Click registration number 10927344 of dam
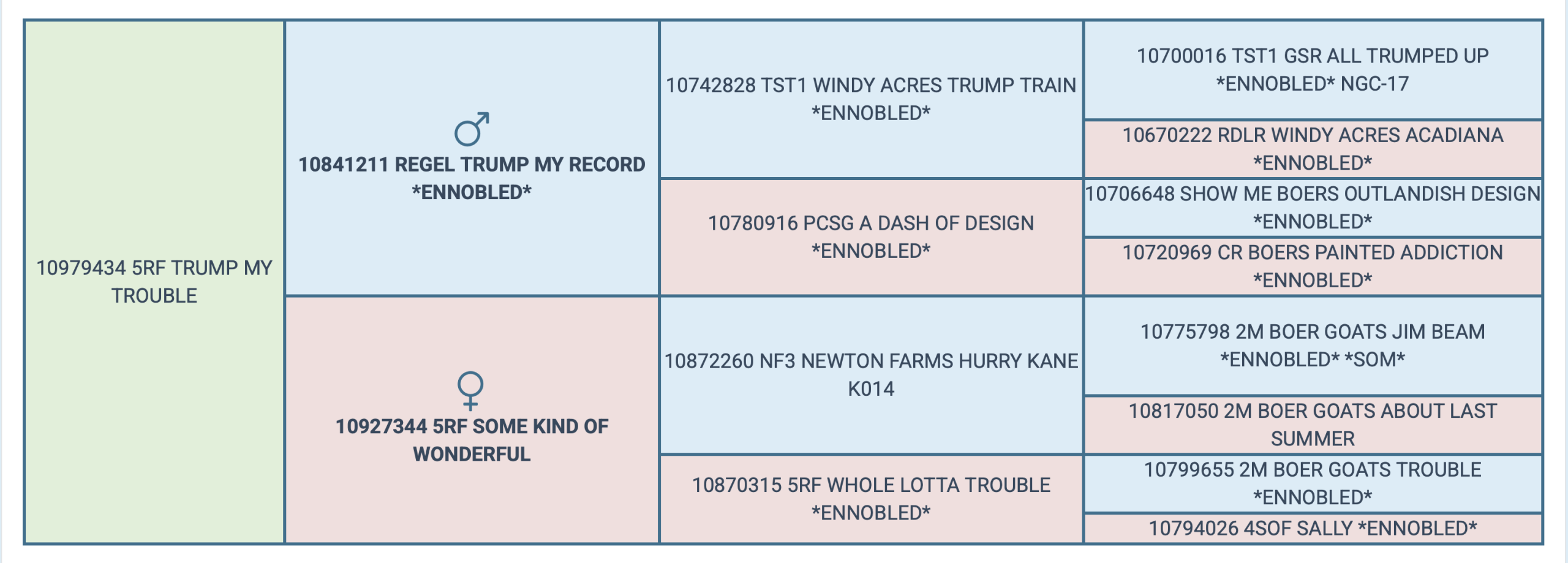1568x563 pixels. click(380, 426)
